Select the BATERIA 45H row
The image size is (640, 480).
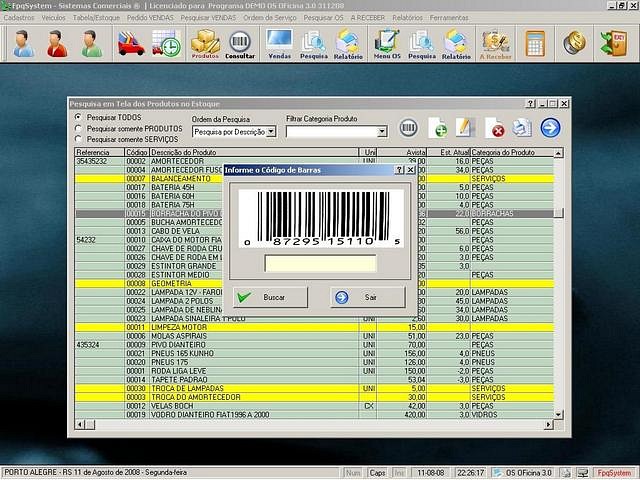pos(314,187)
